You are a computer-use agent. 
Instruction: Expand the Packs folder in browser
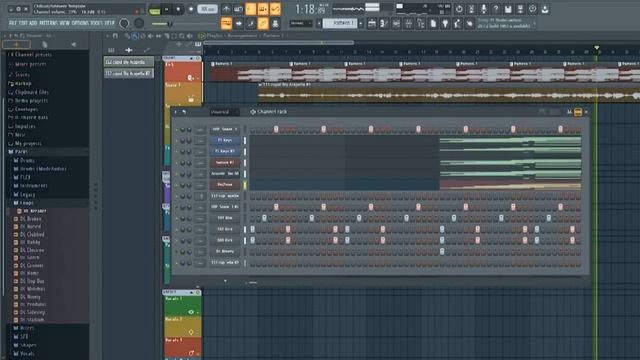20,151
